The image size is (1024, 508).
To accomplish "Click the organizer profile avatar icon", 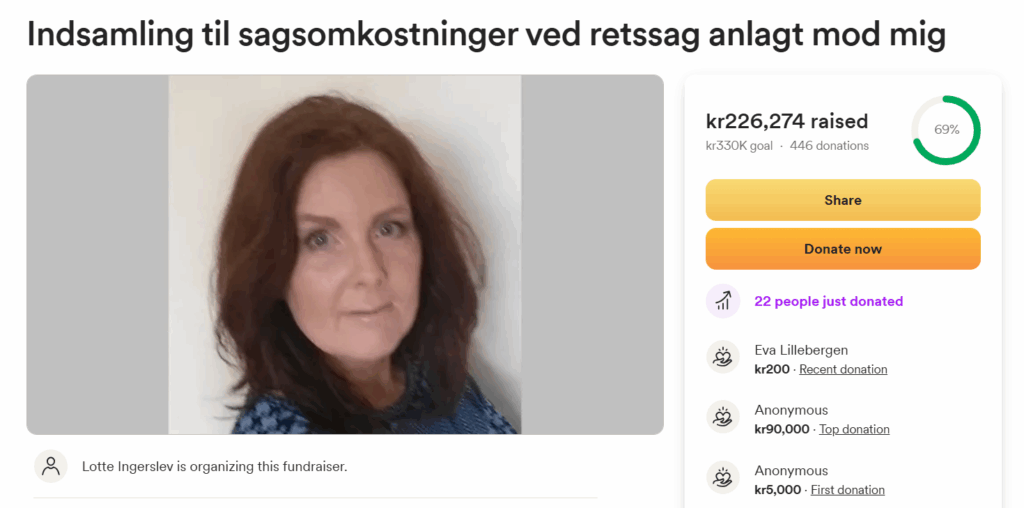I will 51,466.
